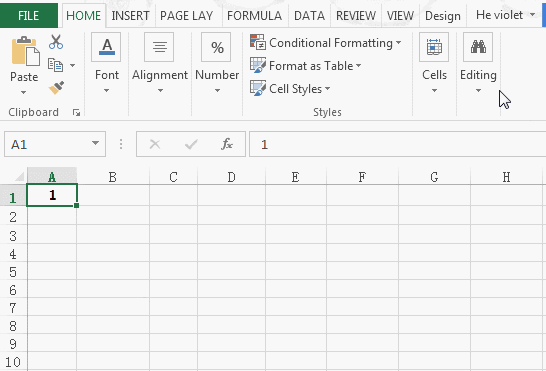
Task: Open Conditional Formatting dropdown arrow
Action: [x=398, y=42]
